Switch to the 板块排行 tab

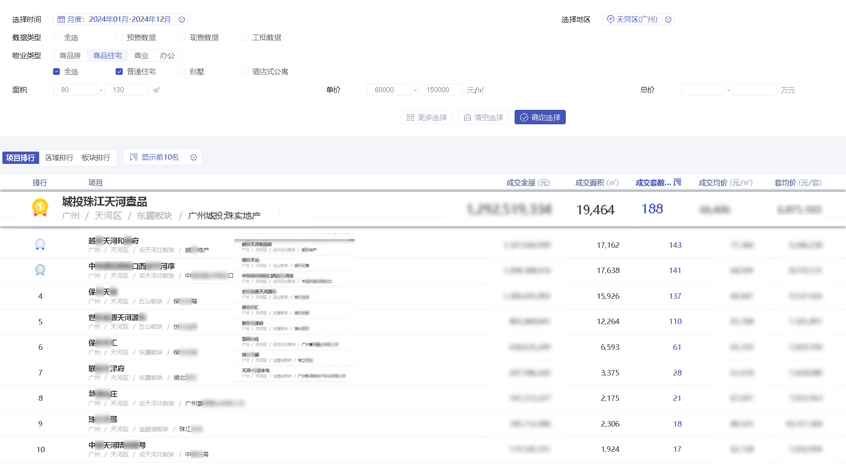(x=96, y=158)
